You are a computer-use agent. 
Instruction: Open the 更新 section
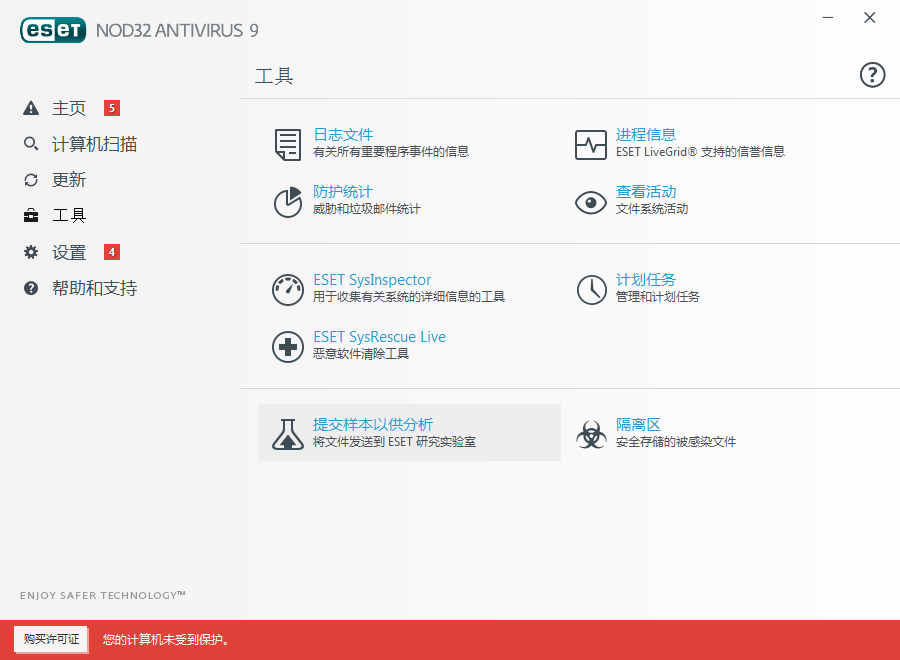tap(69, 180)
